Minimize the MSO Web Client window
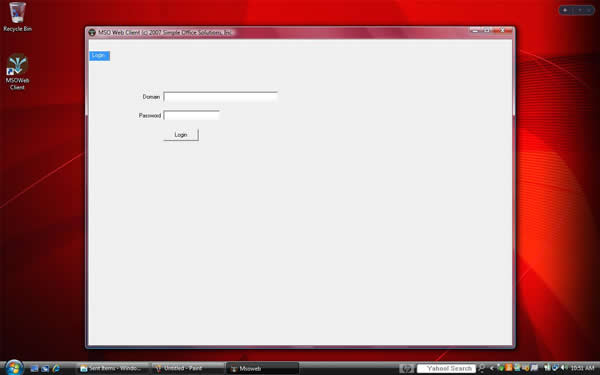This screenshot has width=600, height=375. (475, 31)
